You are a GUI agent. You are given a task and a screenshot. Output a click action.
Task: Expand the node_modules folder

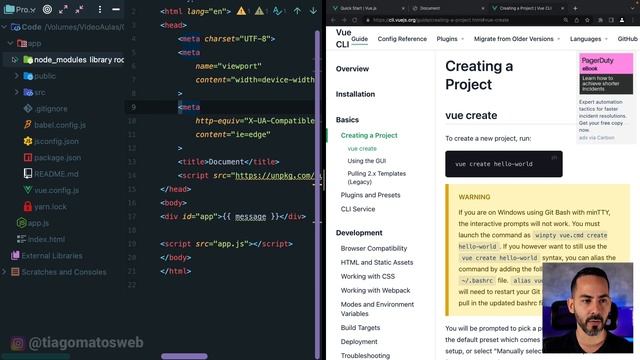15,60
